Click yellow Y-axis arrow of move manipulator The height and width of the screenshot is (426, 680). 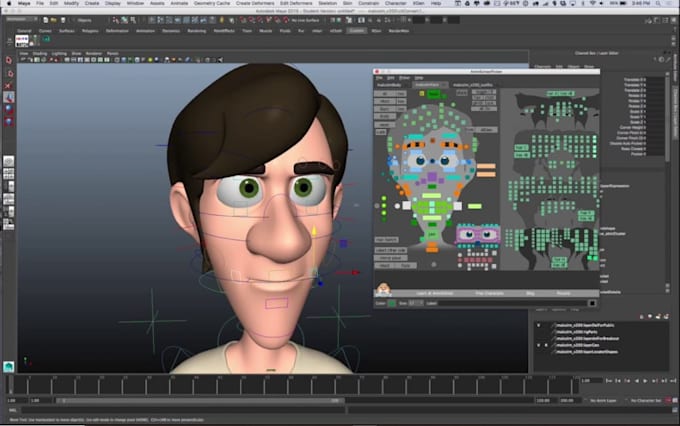[314, 232]
